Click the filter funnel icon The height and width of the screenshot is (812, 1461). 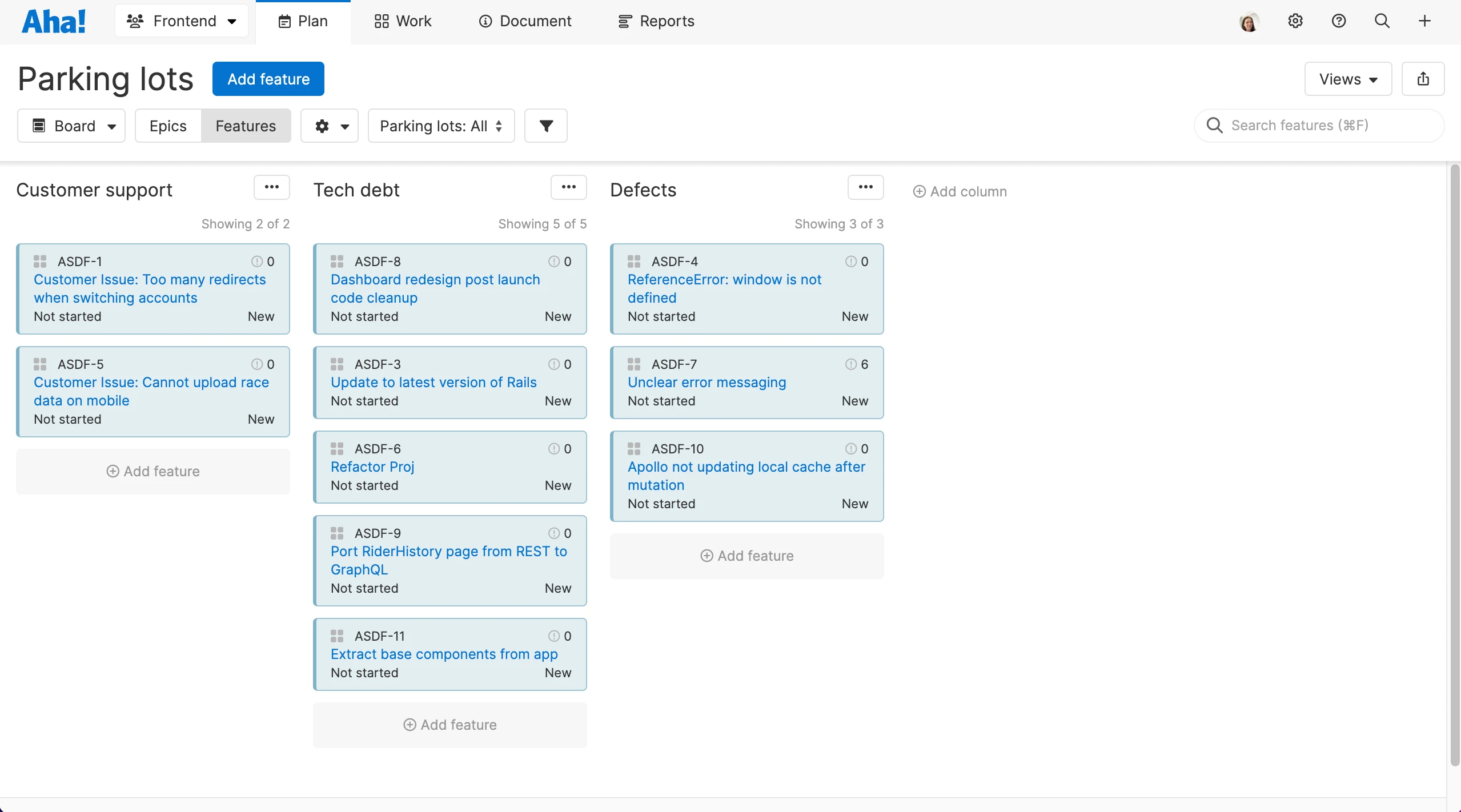(545, 126)
